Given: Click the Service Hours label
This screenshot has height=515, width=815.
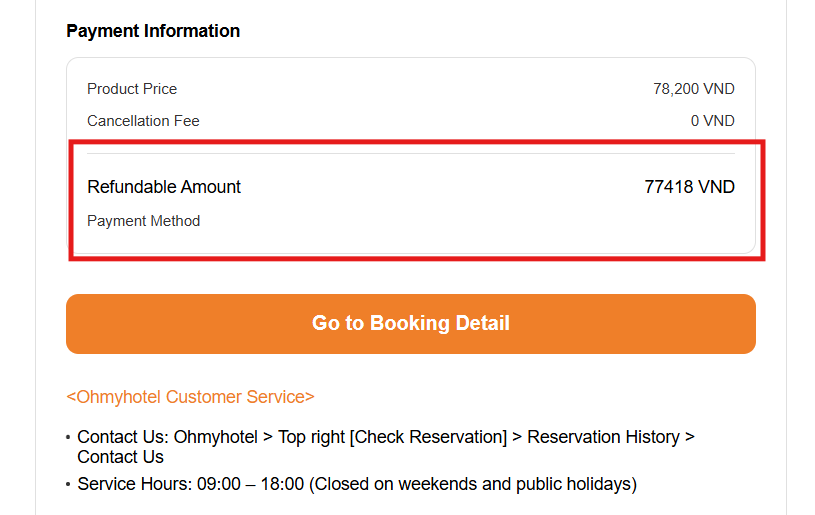Looking at the screenshot, I should click(x=135, y=484).
